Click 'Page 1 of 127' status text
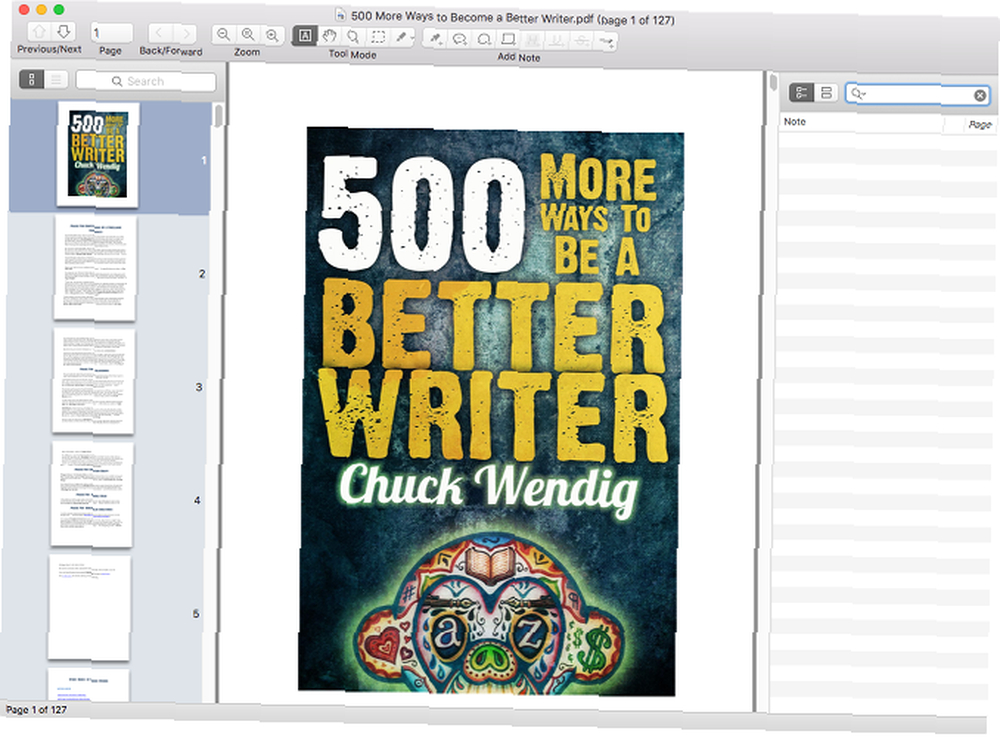Image resolution: width=1000 pixels, height=737 pixels. pos(36,710)
